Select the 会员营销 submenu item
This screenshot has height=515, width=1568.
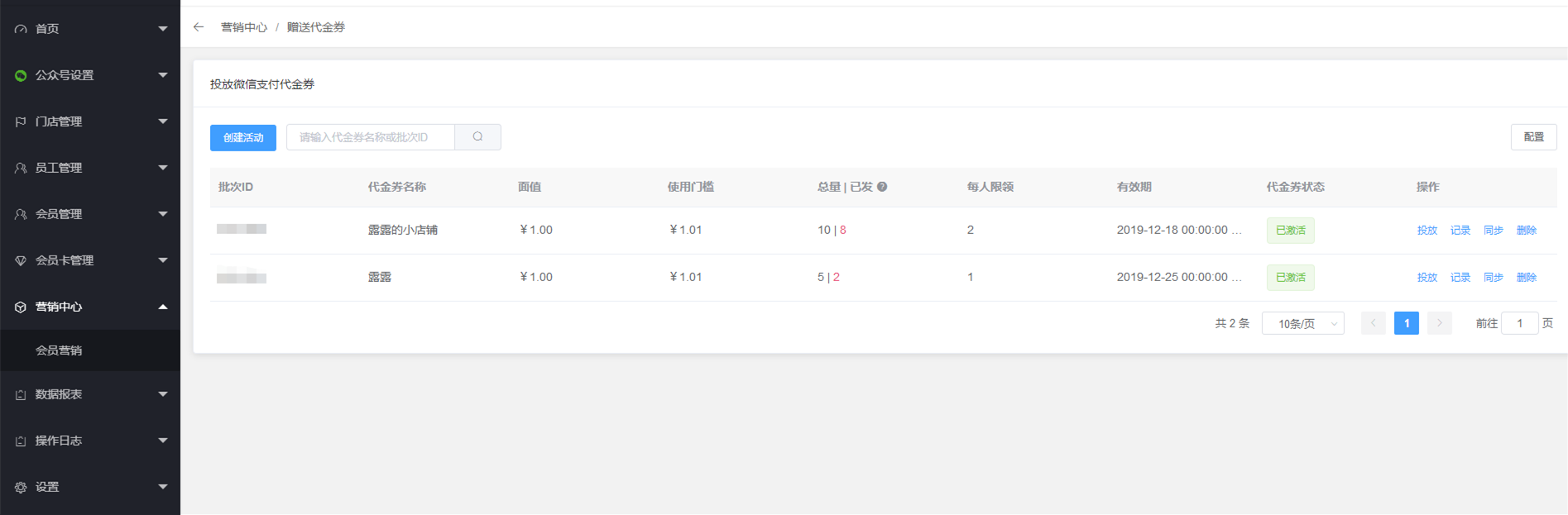pyautogui.click(x=90, y=350)
